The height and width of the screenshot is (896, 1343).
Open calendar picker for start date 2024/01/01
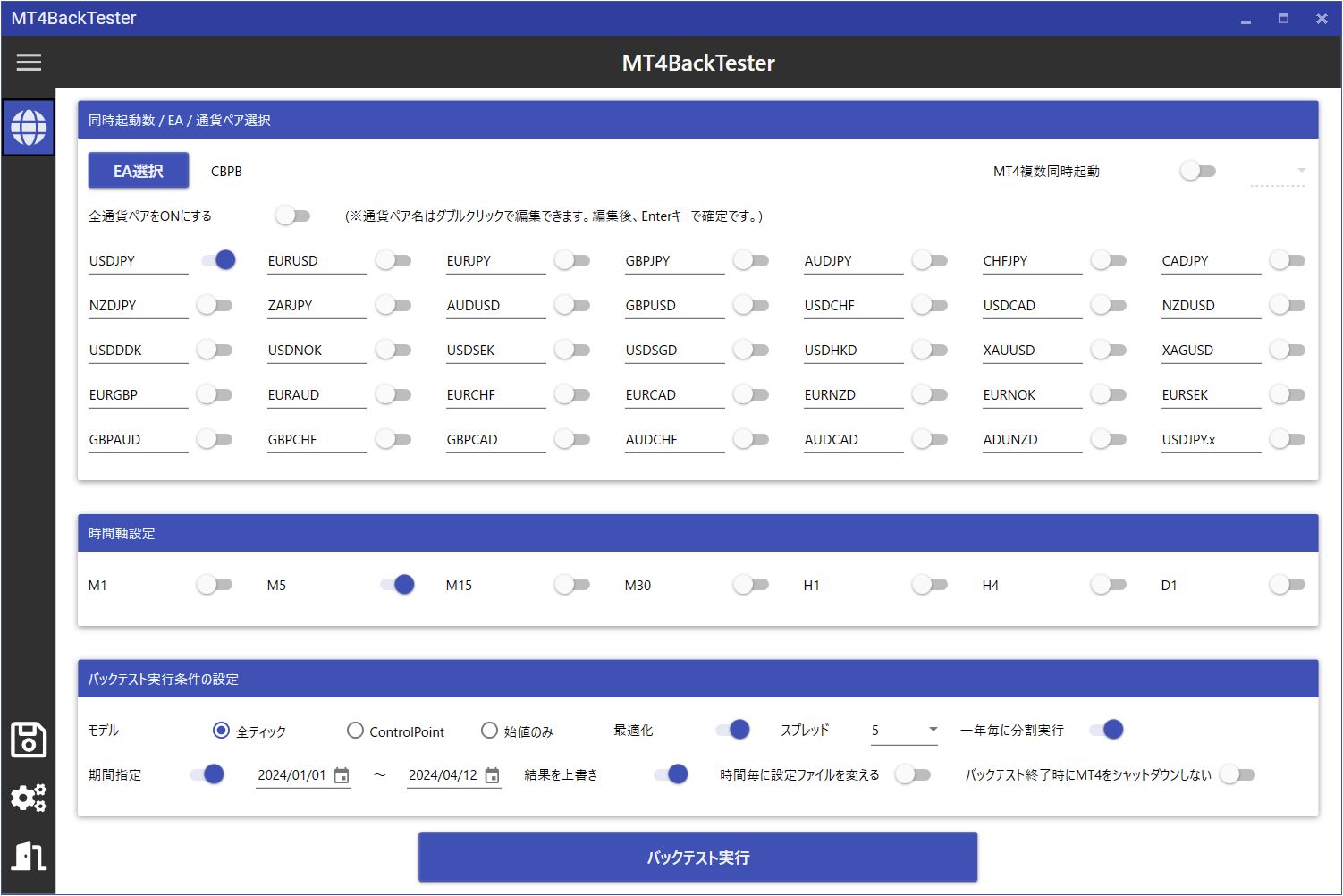(342, 775)
